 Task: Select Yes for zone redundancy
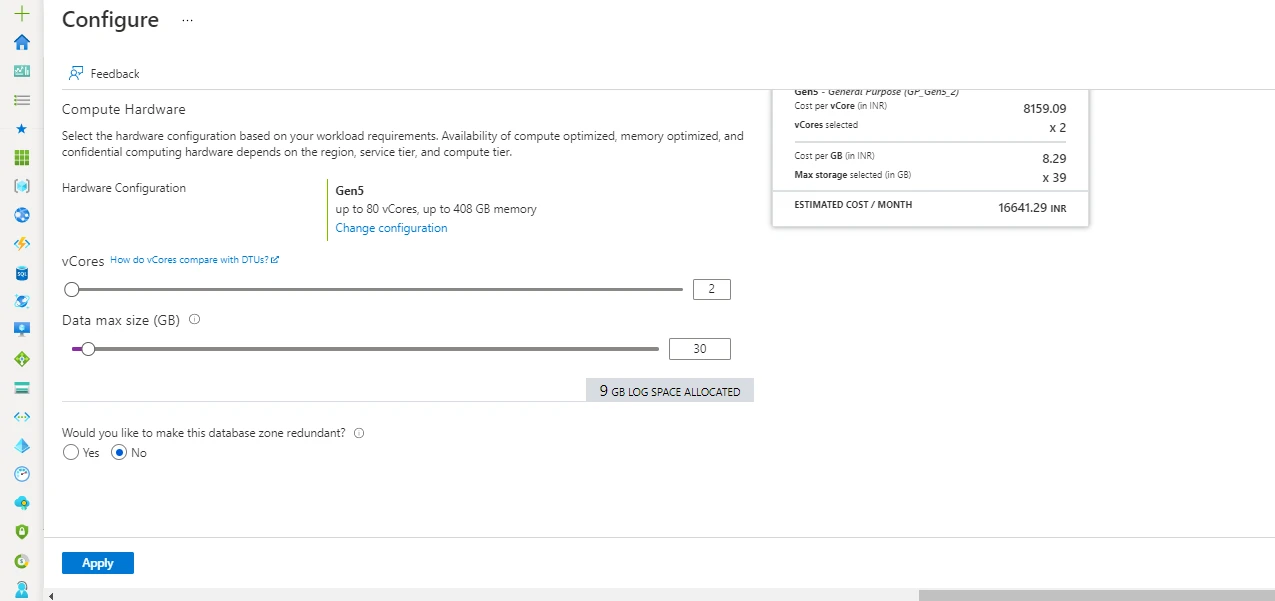tap(69, 452)
